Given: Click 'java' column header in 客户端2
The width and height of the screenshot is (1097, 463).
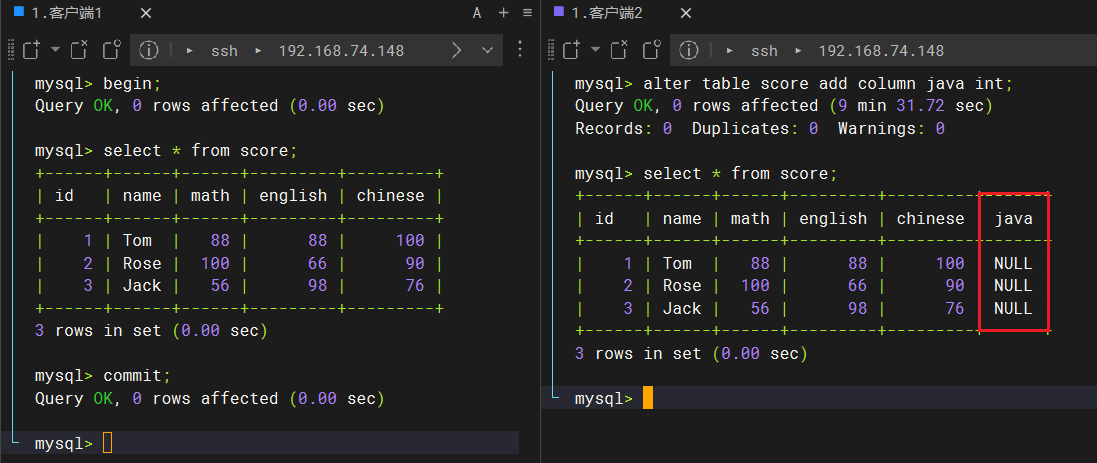Looking at the screenshot, I should coord(1014,219).
